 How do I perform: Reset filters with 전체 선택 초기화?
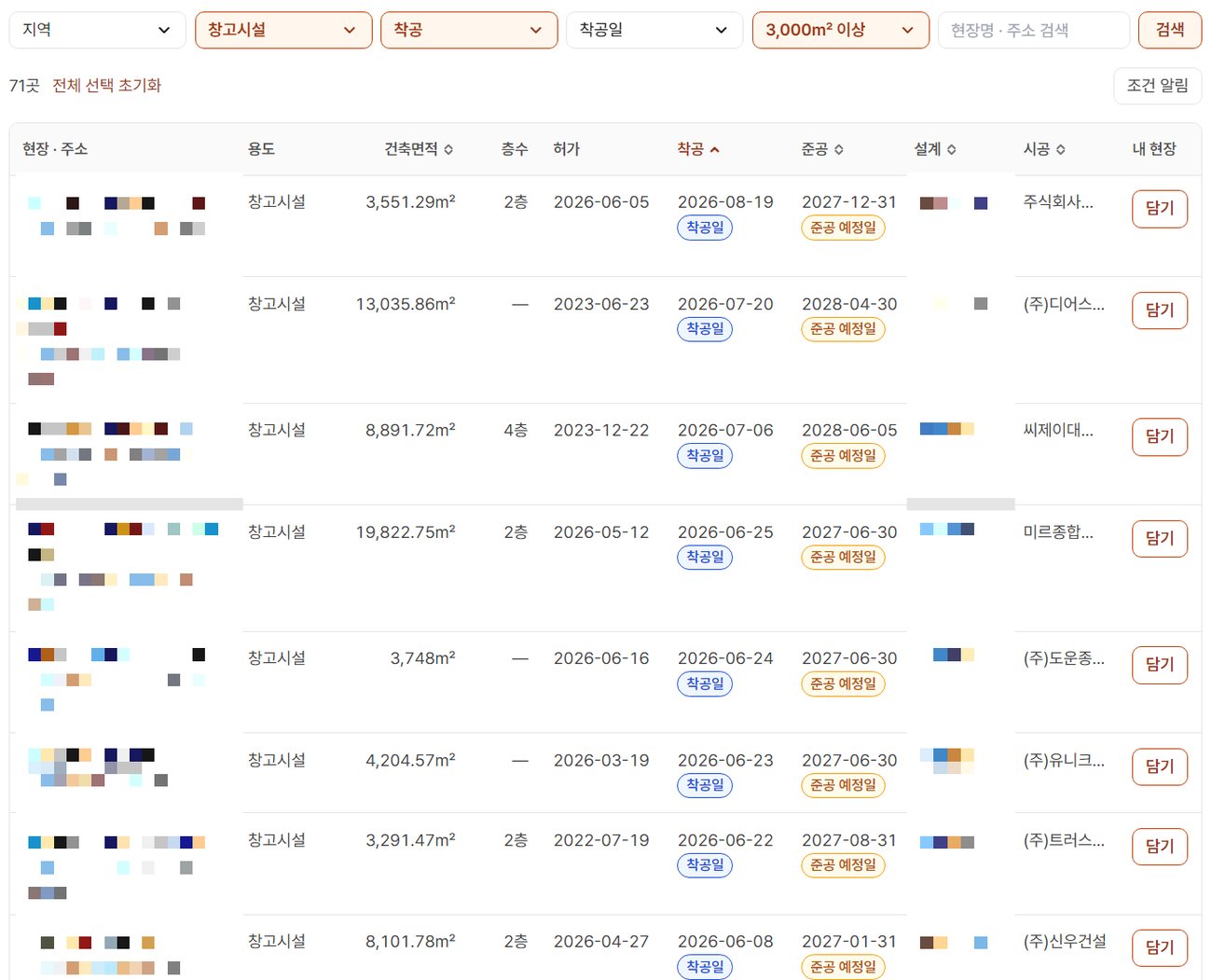point(107,85)
